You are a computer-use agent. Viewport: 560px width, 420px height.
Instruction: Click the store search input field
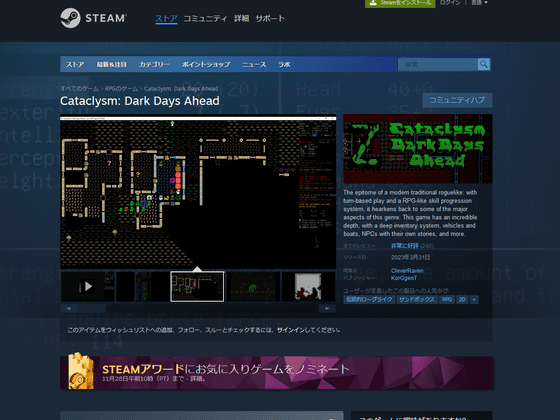tap(438, 65)
